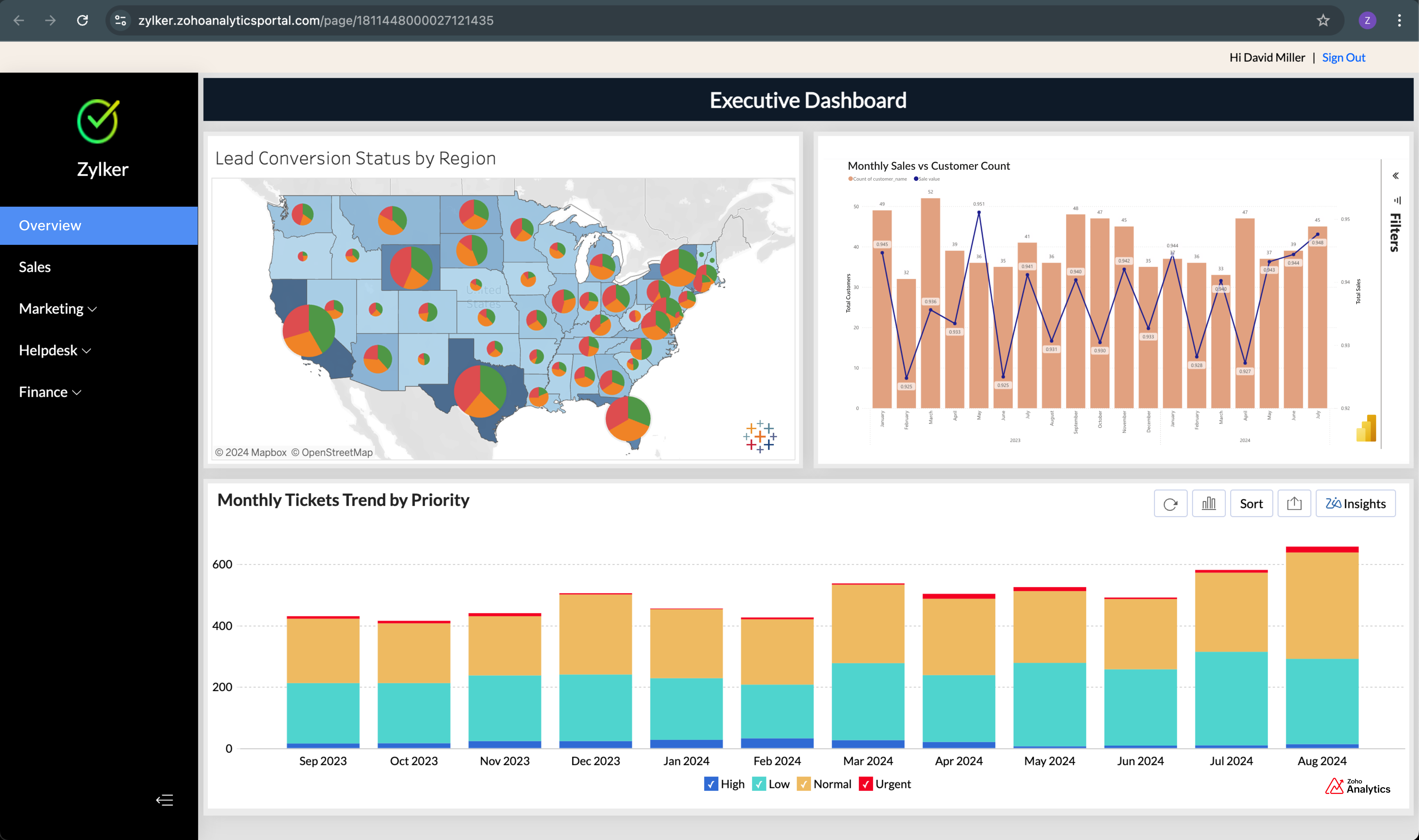Disable the Urgent priority legend checkbox
The width and height of the screenshot is (1419, 840).
[865, 784]
